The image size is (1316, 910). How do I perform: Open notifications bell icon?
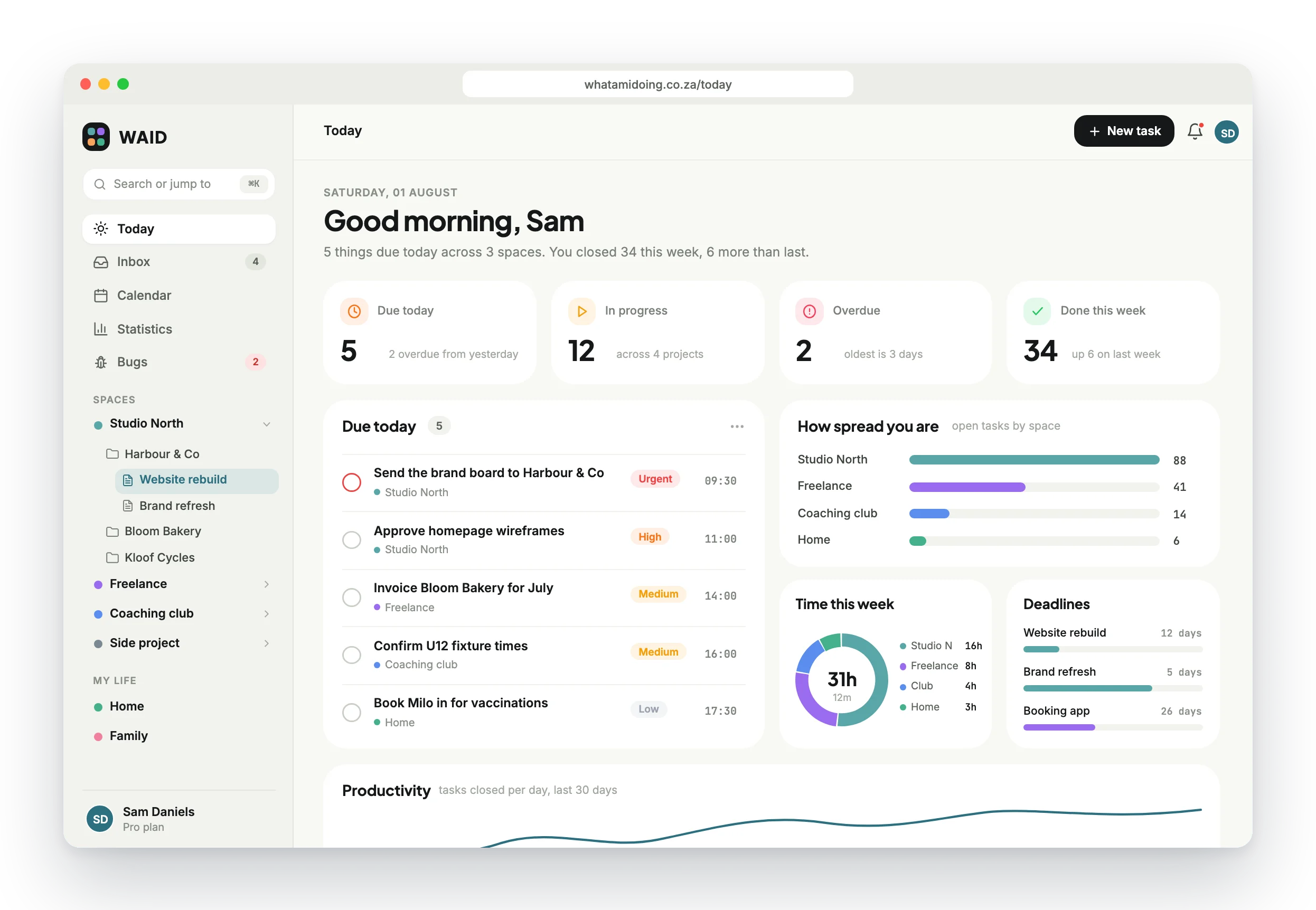(1195, 132)
